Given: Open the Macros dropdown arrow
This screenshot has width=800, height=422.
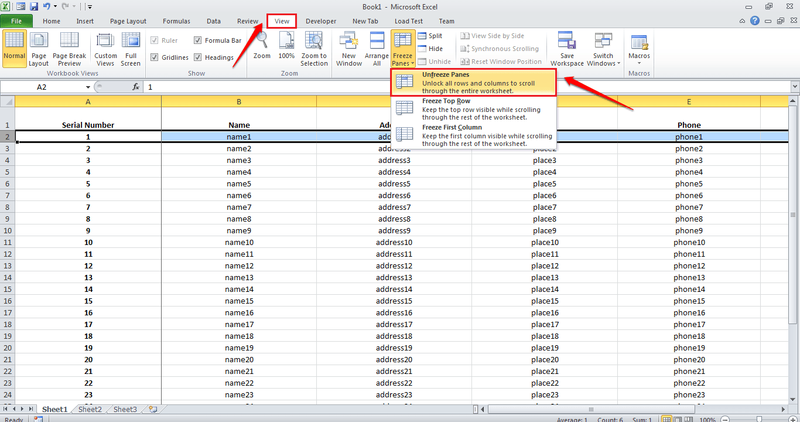Looking at the screenshot, I should point(639,63).
